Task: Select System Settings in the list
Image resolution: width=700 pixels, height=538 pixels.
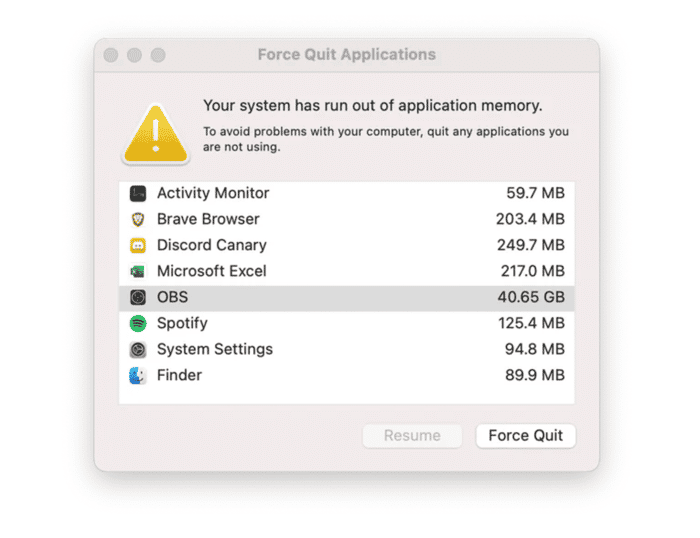Action: (215, 349)
